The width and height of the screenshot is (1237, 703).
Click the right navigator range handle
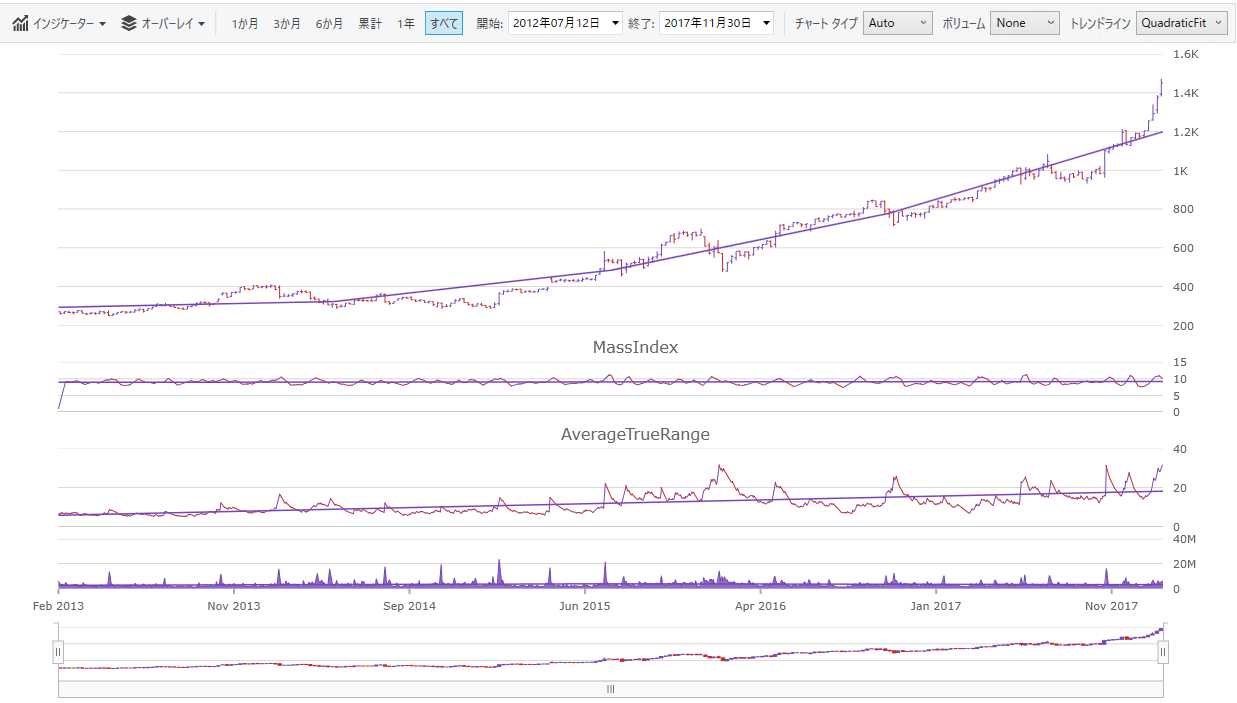click(1163, 651)
